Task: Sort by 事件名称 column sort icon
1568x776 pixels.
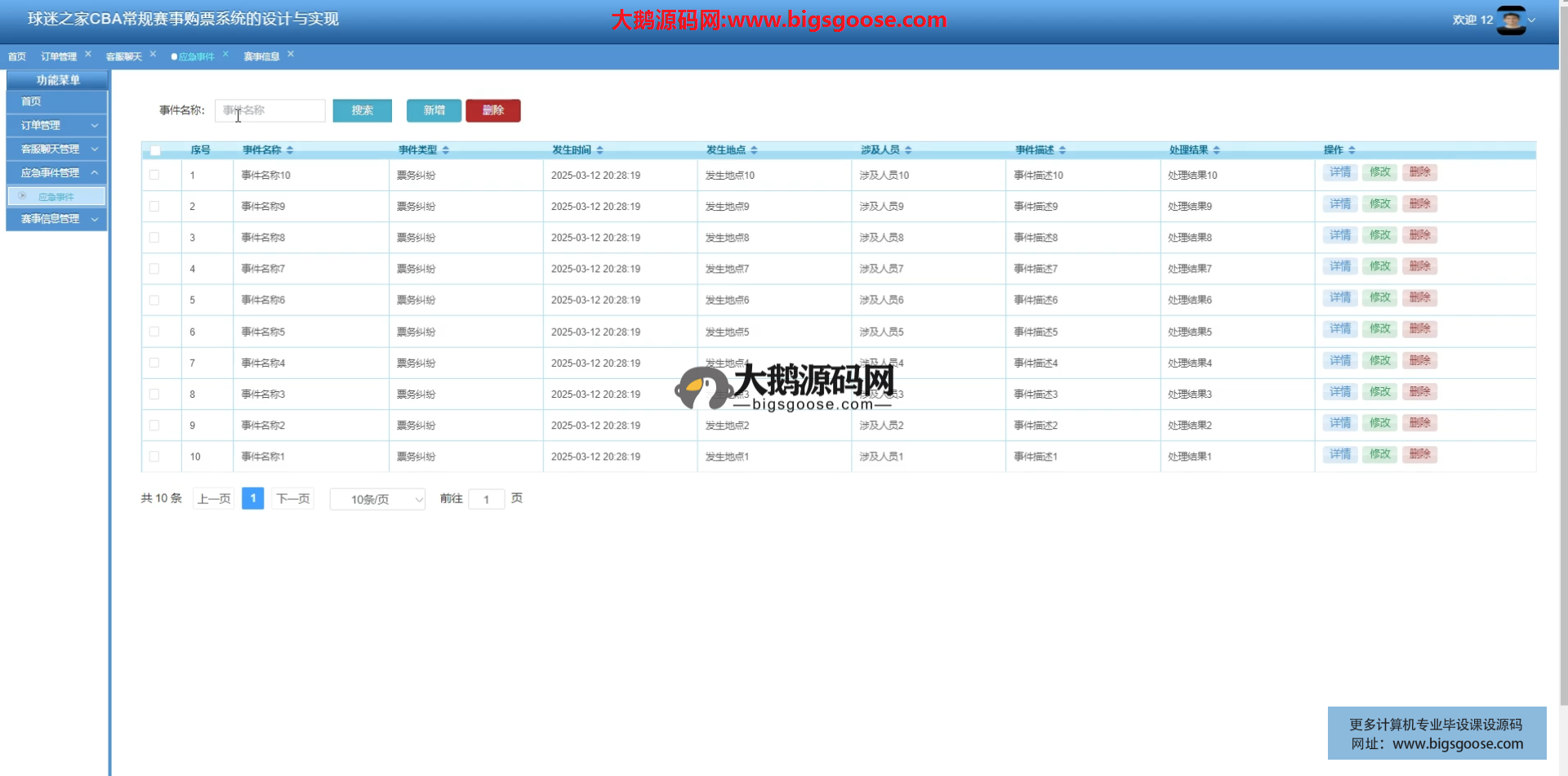Action: pyautogui.click(x=290, y=150)
